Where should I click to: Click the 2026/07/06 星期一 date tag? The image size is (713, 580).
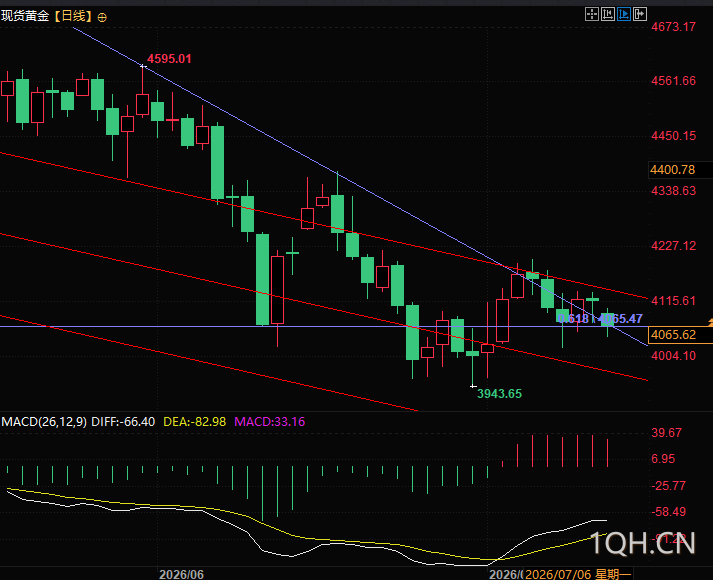tap(578, 575)
